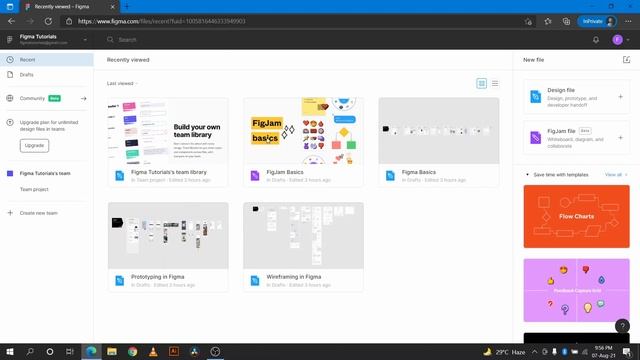The image size is (640, 360).
Task: Create a new Design file
Action: pyautogui.click(x=576, y=97)
